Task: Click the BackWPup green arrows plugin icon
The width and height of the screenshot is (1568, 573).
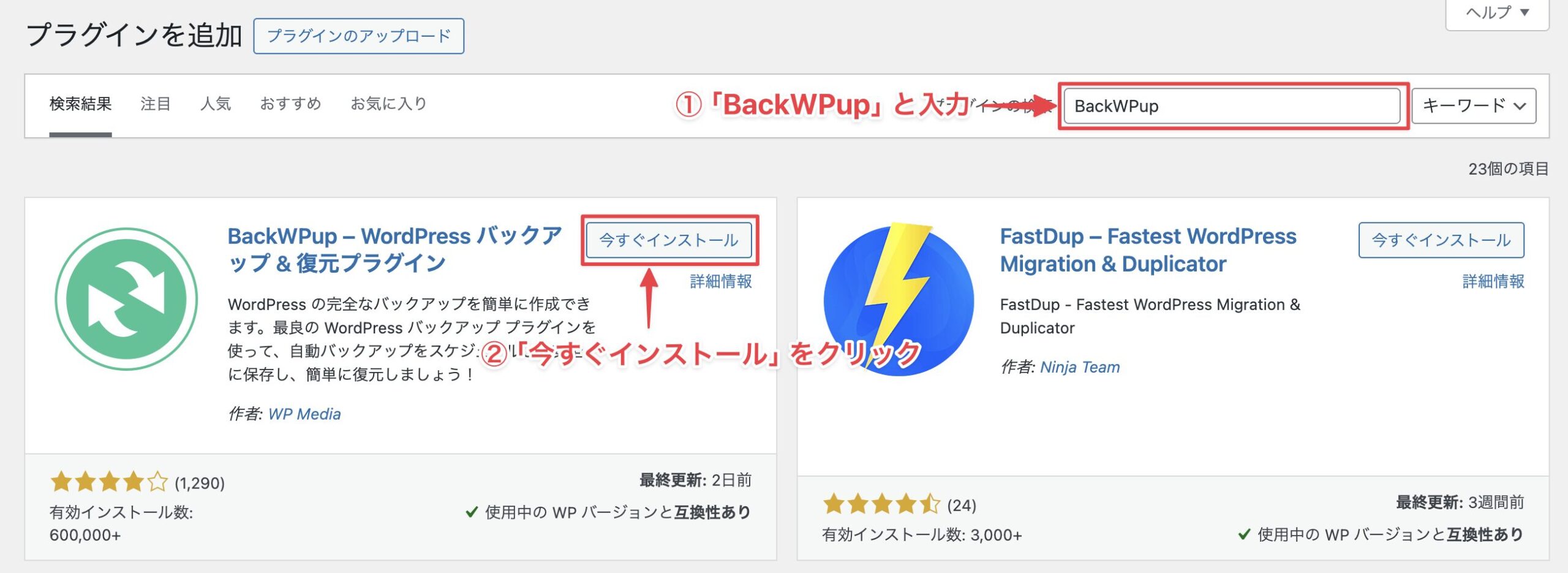Action: pyautogui.click(x=126, y=299)
